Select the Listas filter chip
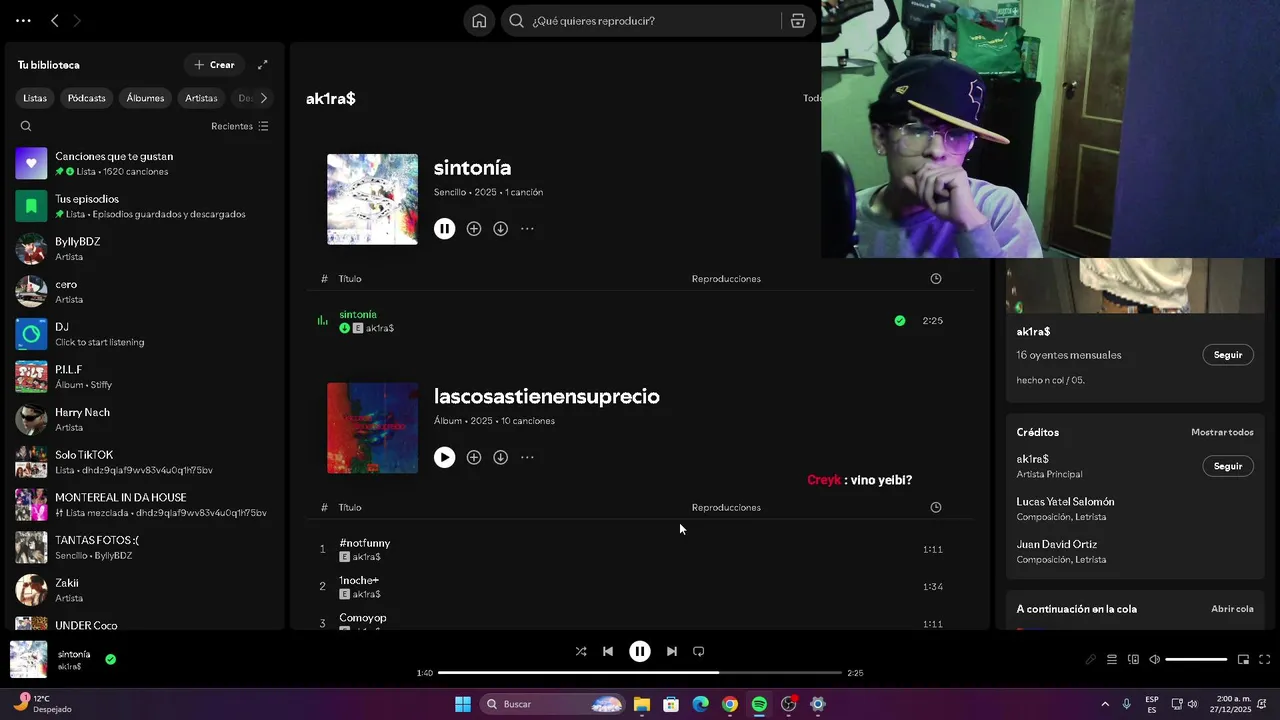This screenshot has width=1280, height=720. point(35,98)
